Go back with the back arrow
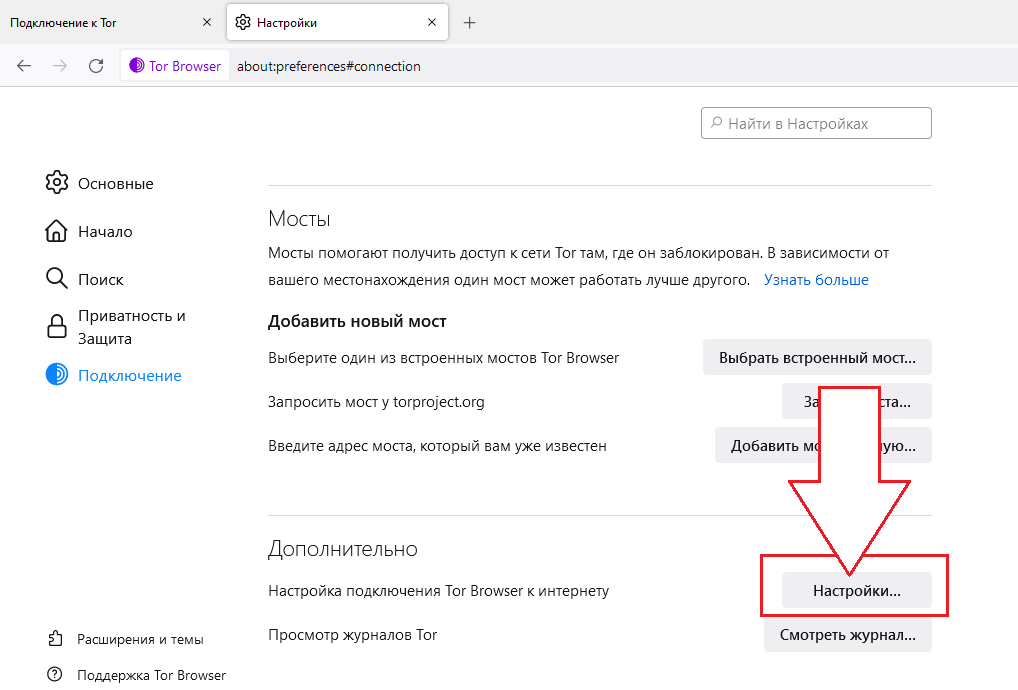 point(24,66)
